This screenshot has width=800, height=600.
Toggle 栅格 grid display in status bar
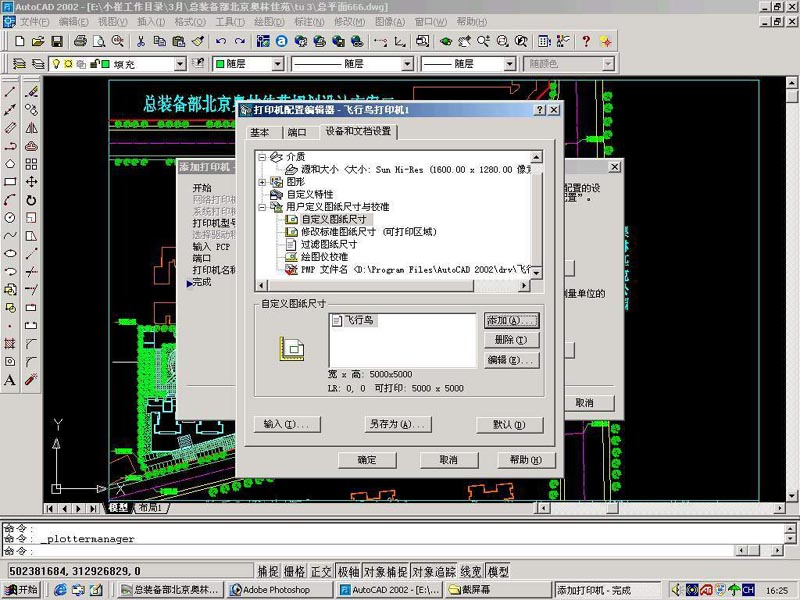pos(294,571)
